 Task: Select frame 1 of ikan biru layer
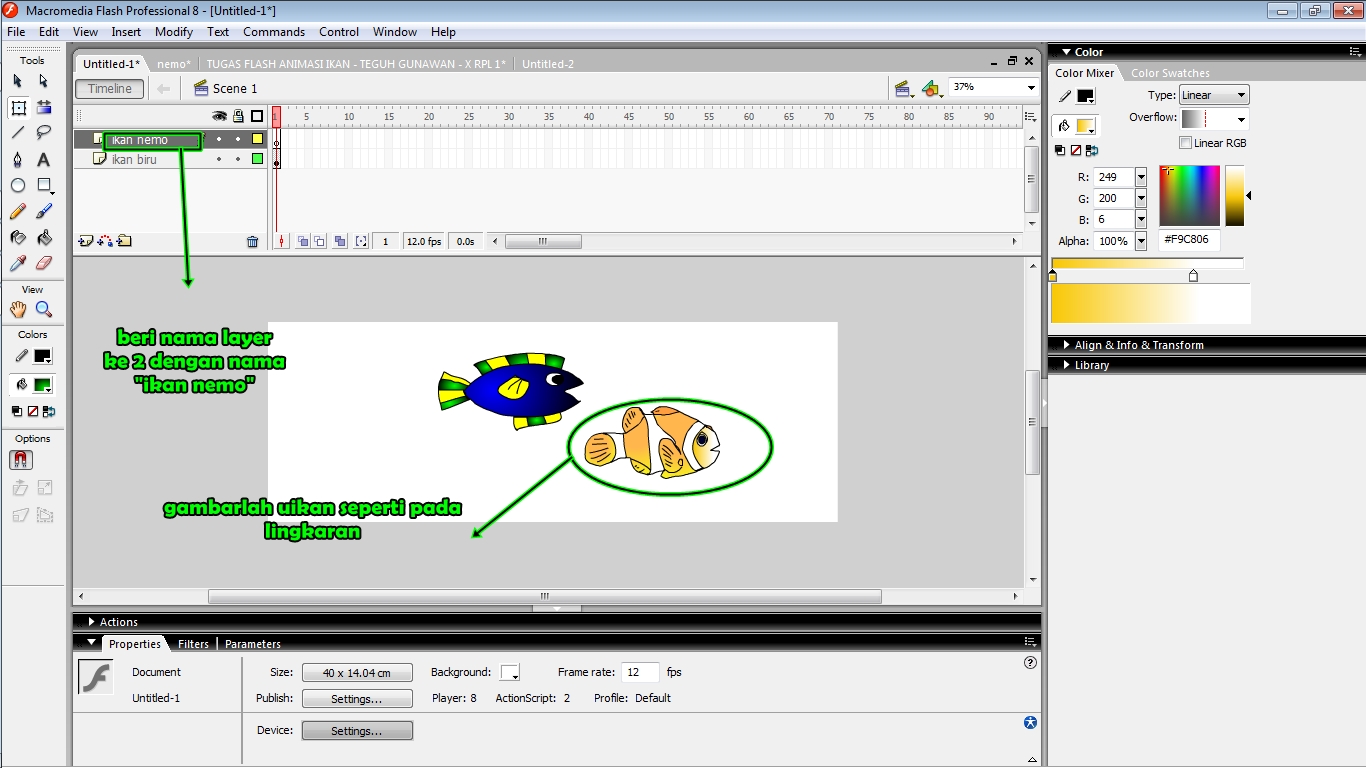[x=276, y=159]
